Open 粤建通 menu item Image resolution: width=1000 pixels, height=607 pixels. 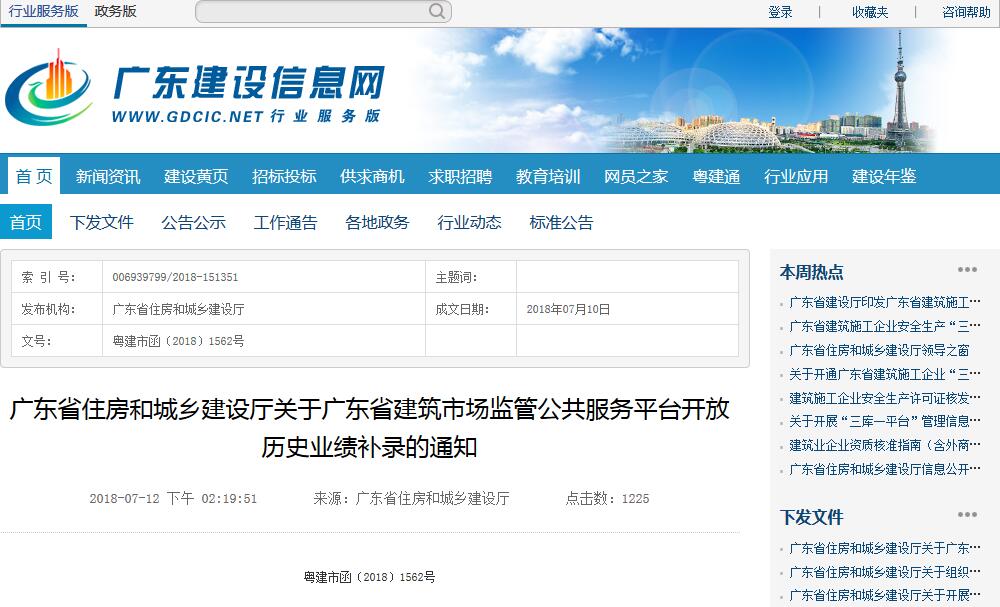pyautogui.click(x=716, y=177)
